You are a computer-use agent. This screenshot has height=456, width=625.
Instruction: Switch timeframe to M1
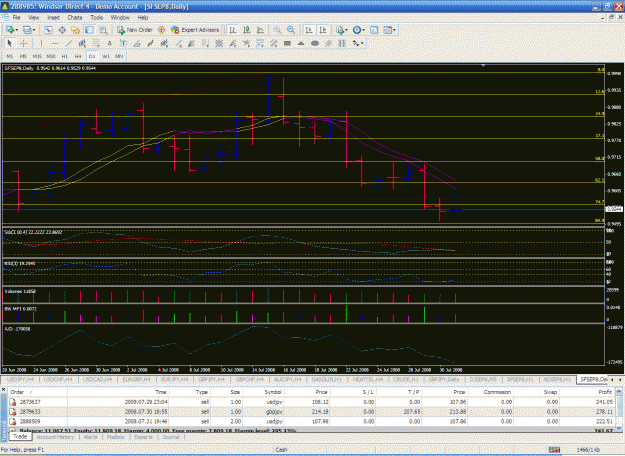(10, 56)
